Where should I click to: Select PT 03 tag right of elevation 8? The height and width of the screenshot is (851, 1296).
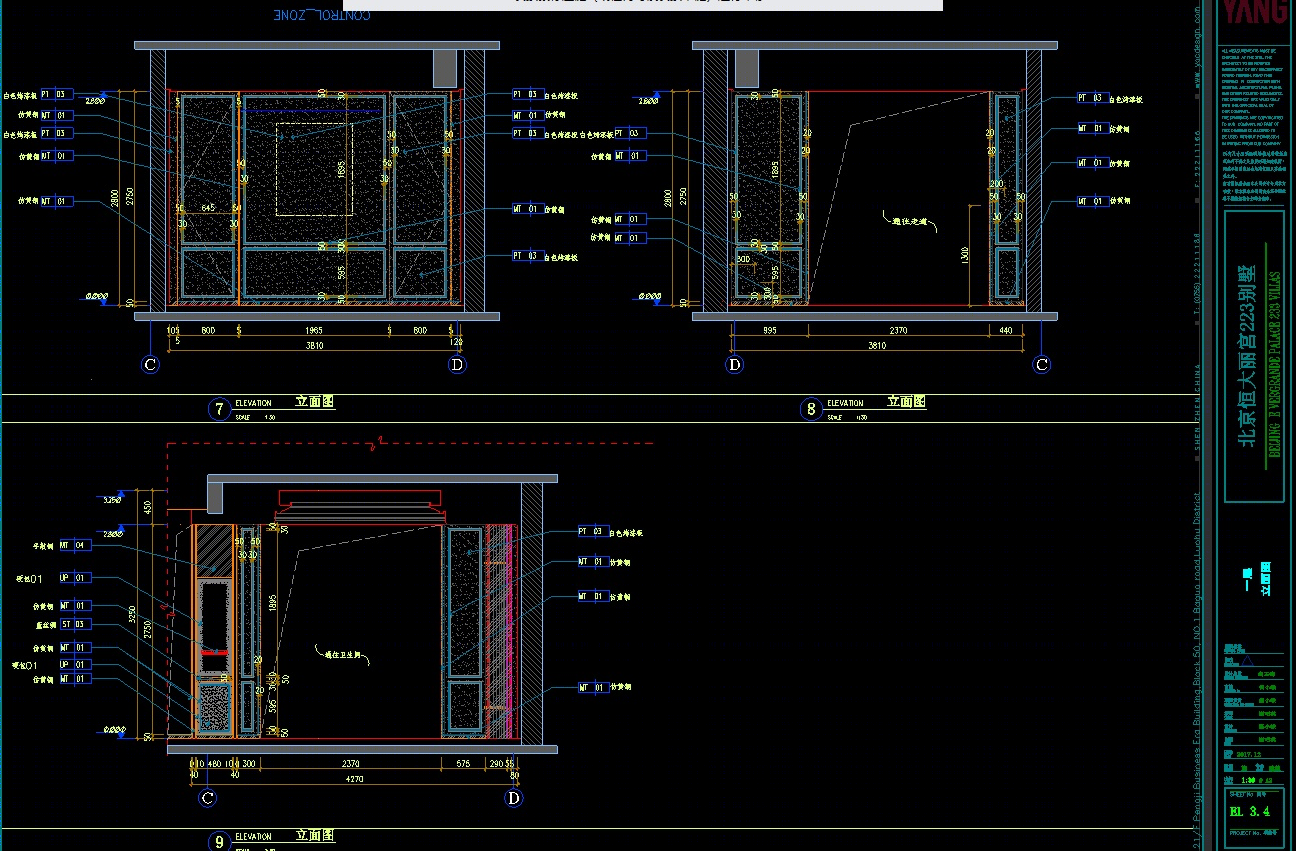(1093, 98)
